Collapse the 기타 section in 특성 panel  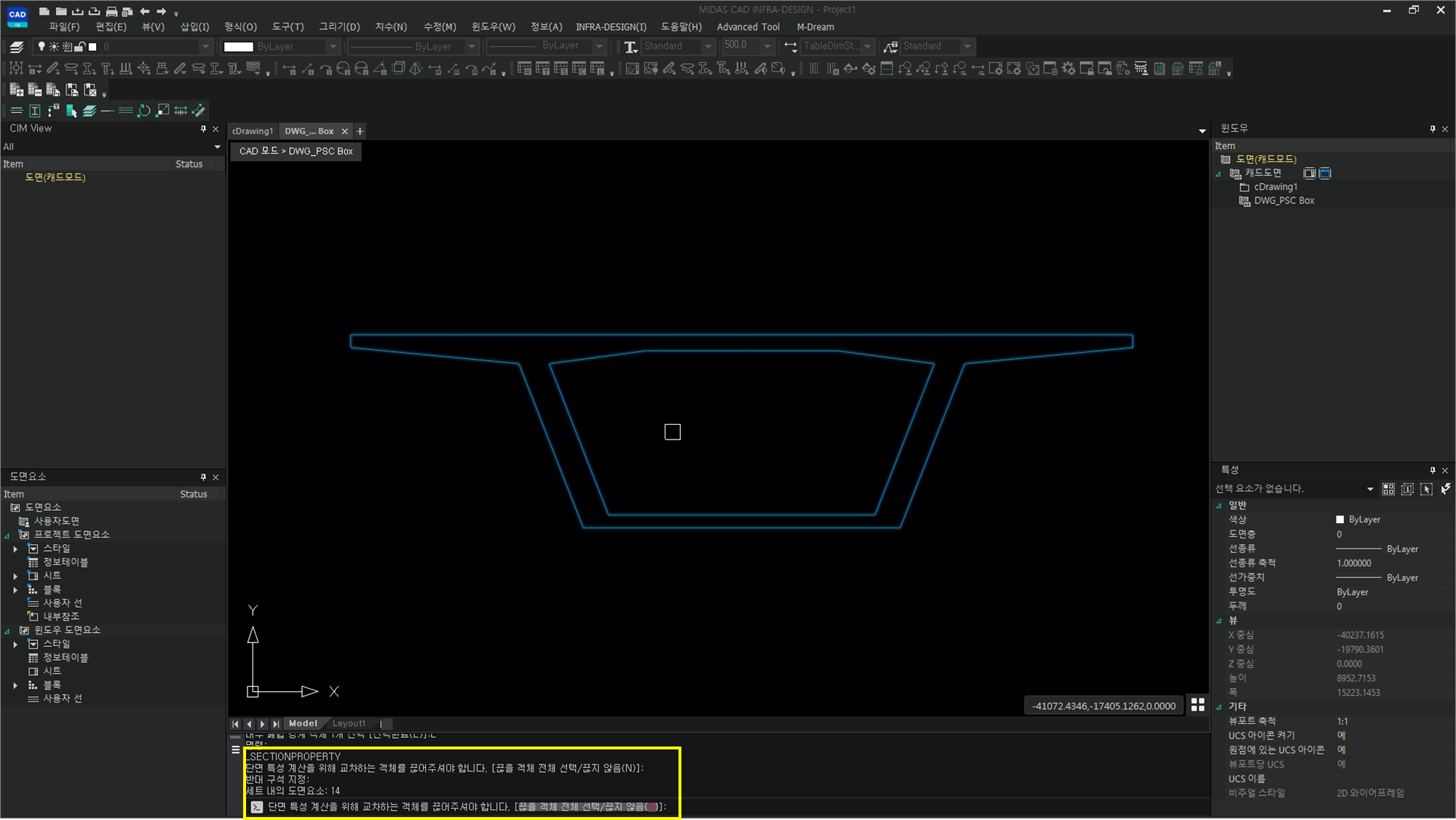coord(1219,707)
